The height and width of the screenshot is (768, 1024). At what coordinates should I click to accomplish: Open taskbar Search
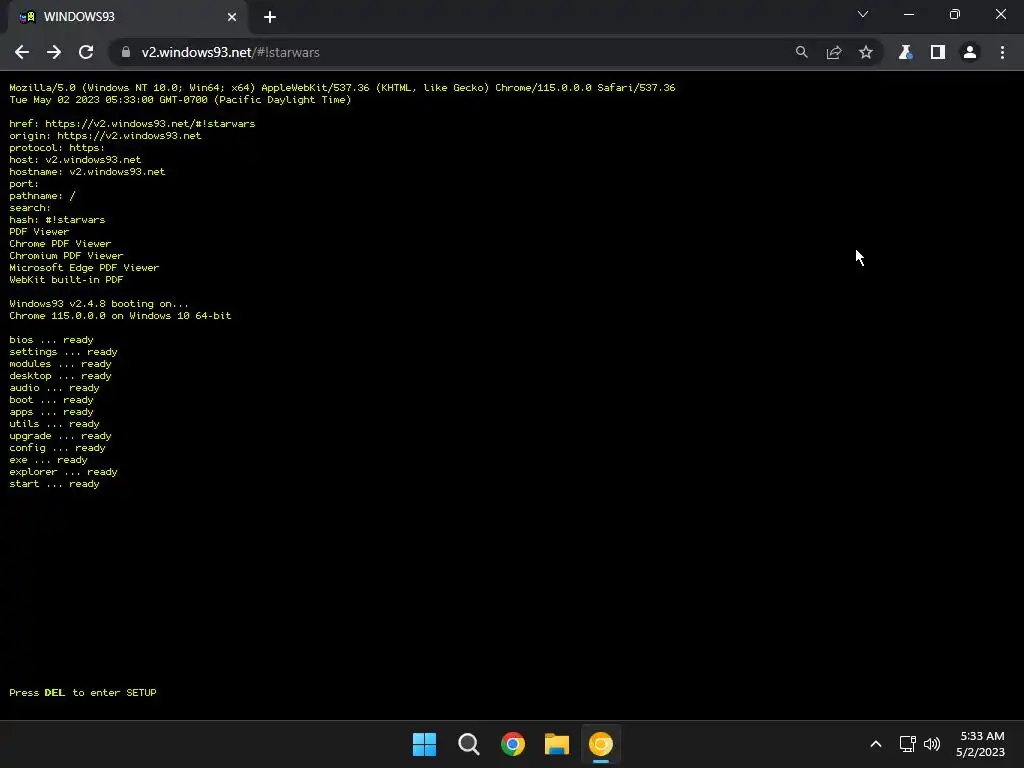(x=469, y=744)
